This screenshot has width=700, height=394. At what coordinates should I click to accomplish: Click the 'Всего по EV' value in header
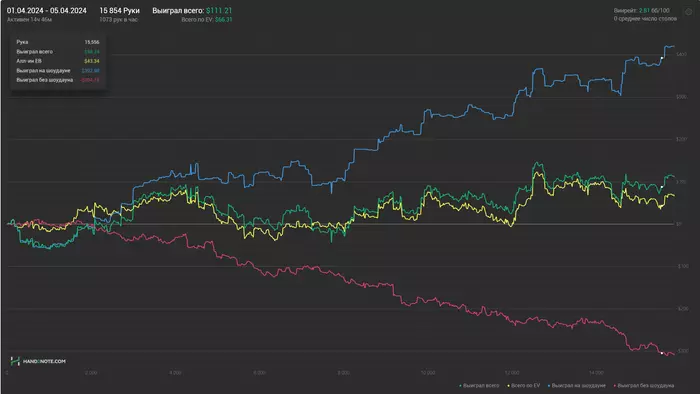207,20
